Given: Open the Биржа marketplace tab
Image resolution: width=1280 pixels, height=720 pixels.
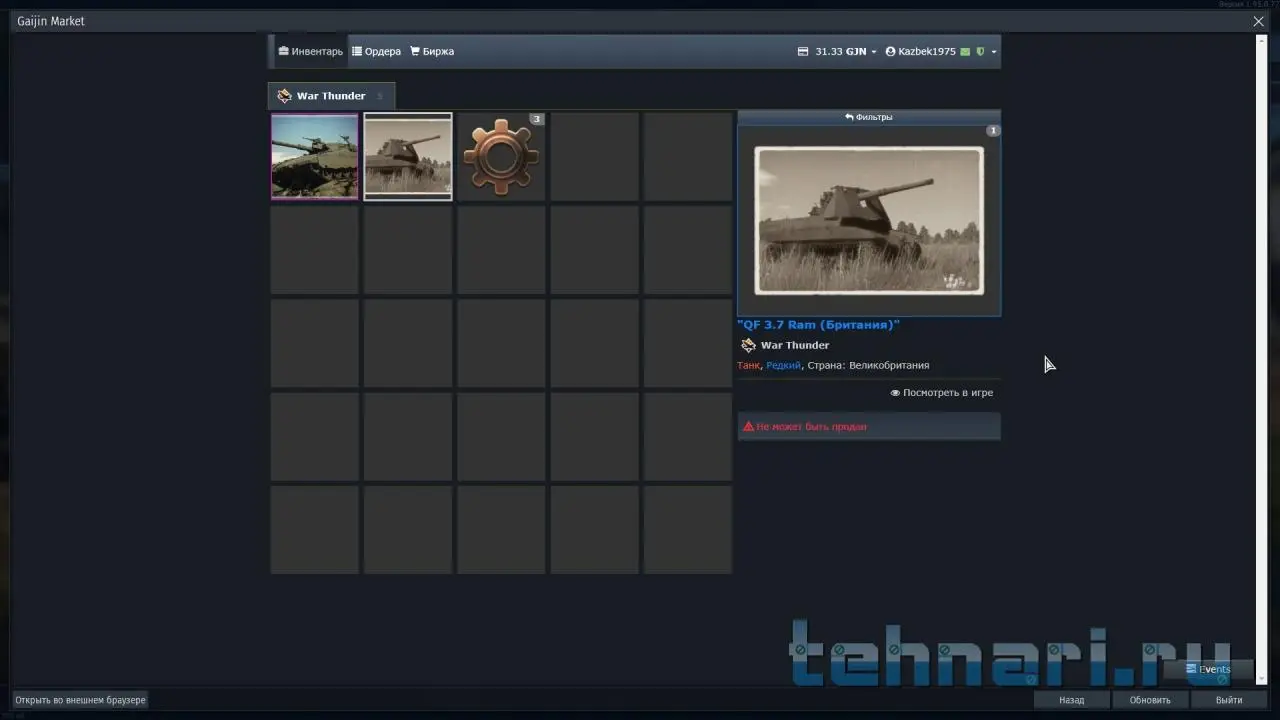Looking at the screenshot, I should click(432, 51).
